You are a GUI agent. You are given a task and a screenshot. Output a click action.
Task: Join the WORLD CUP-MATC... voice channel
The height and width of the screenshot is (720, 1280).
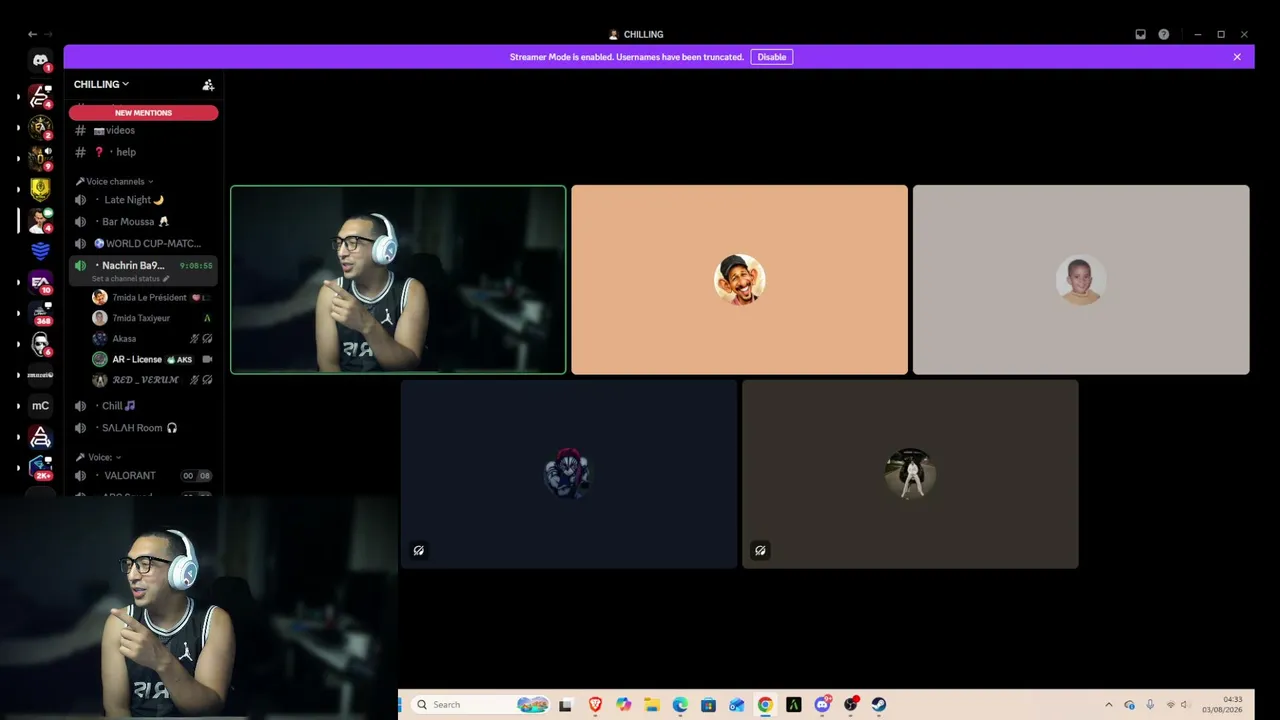click(144, 244)
